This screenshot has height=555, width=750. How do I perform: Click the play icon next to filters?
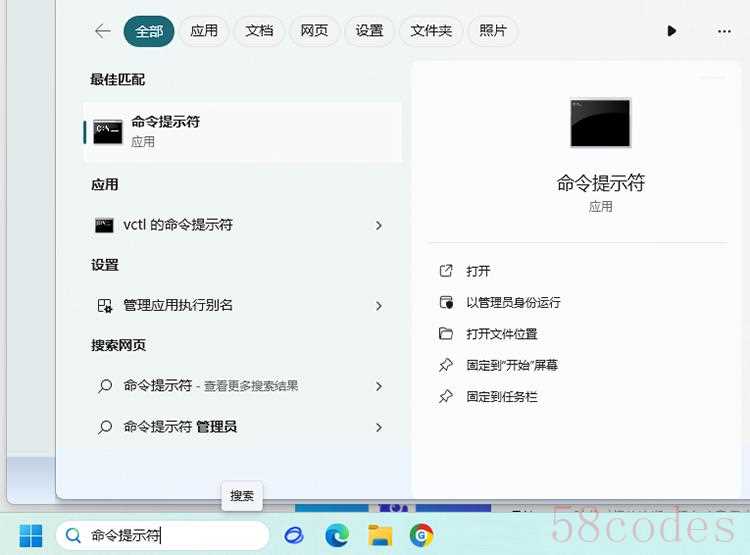671,31
